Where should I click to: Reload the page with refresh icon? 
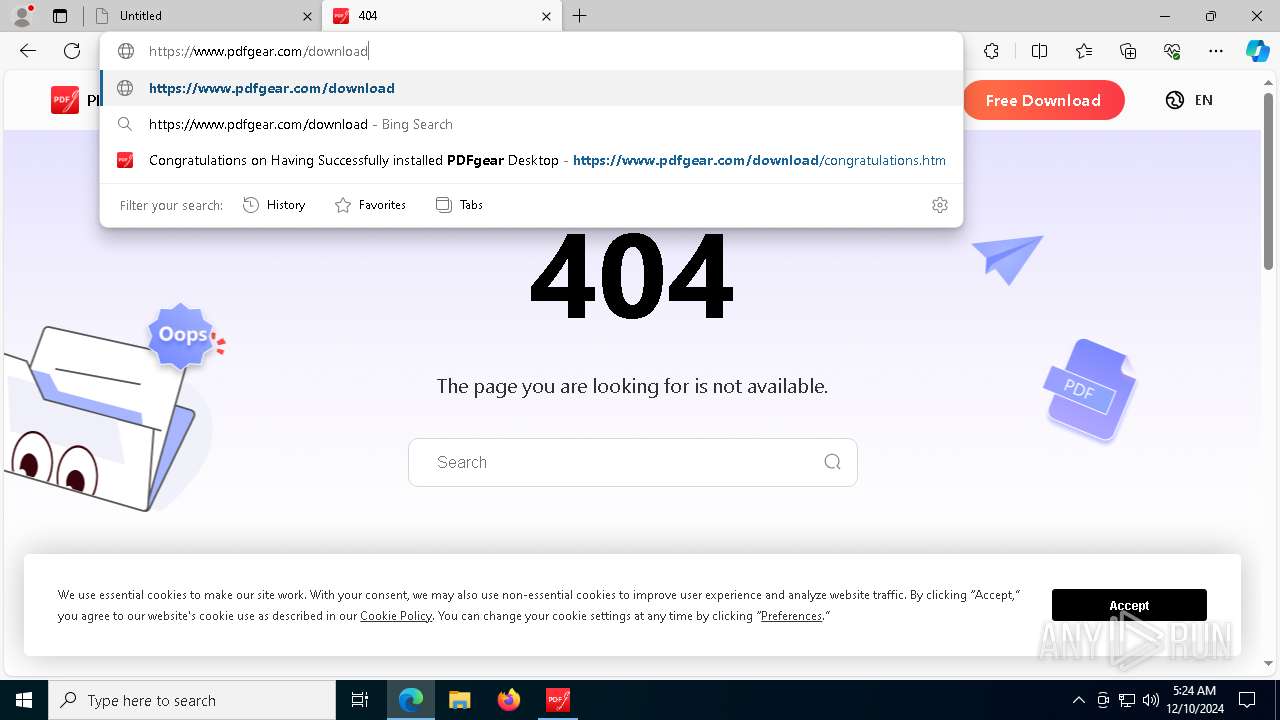[x=72, y=51]
